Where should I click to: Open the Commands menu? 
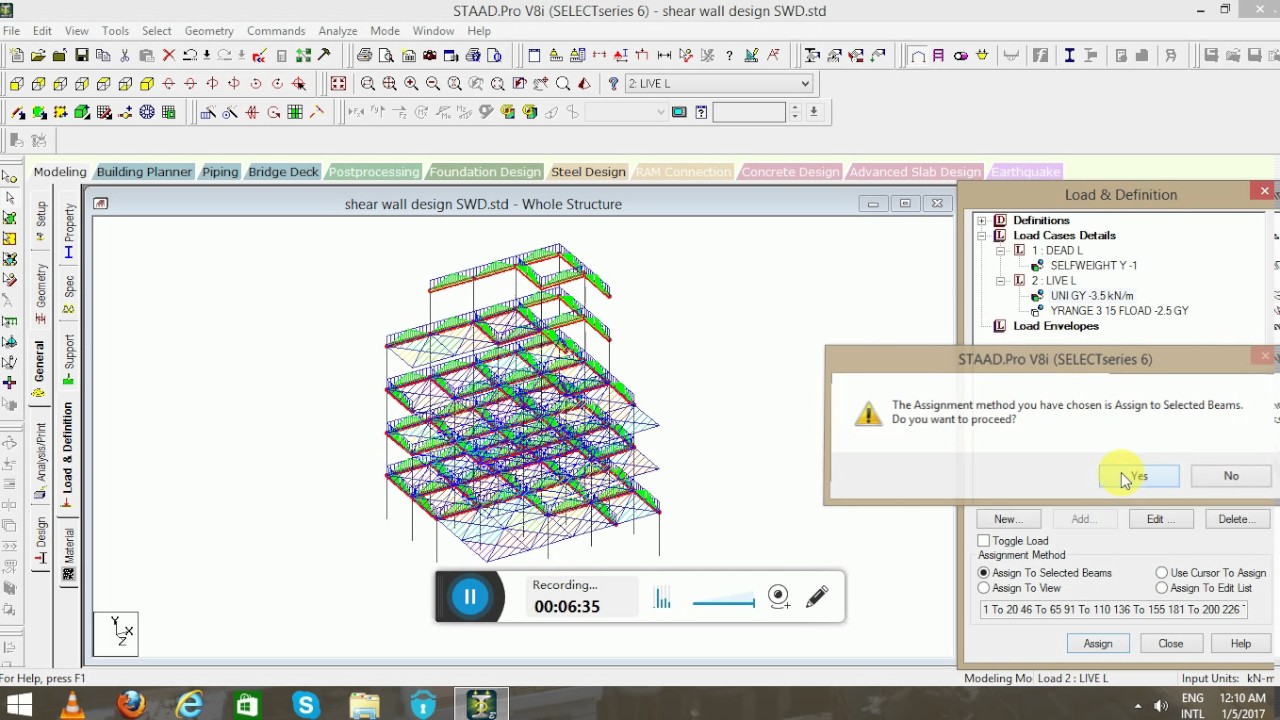click(x=276, y=31)
